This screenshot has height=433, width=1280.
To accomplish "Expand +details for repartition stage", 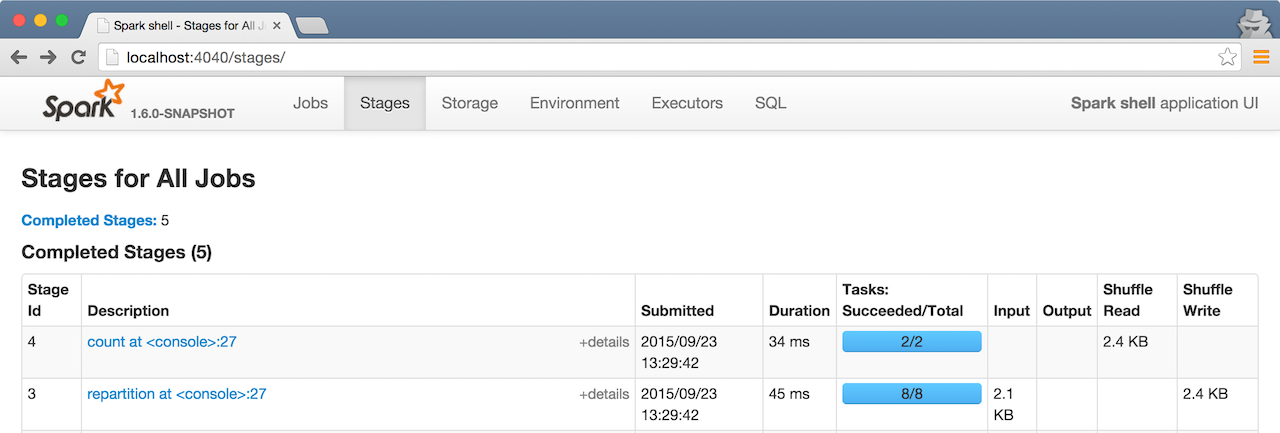I will (x=604, y=394).
